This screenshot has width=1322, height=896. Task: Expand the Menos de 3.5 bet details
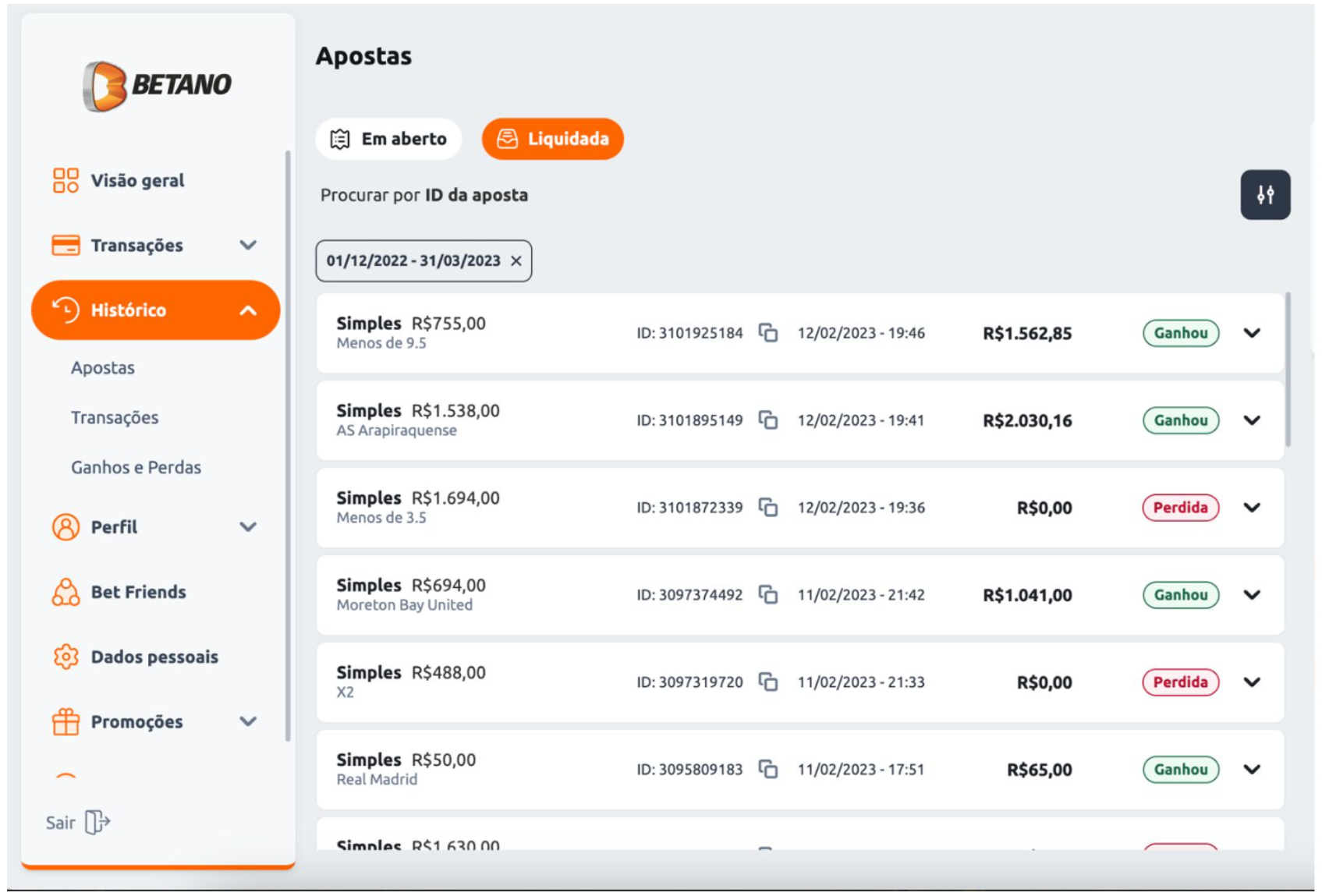tap(1252, 508)
